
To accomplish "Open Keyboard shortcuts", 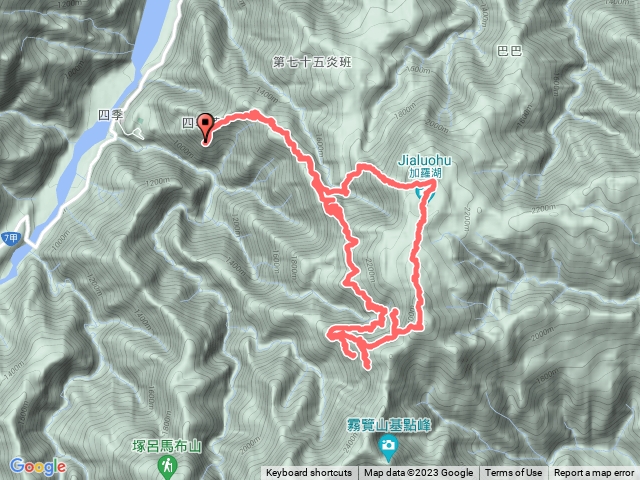I will point(309,473).
